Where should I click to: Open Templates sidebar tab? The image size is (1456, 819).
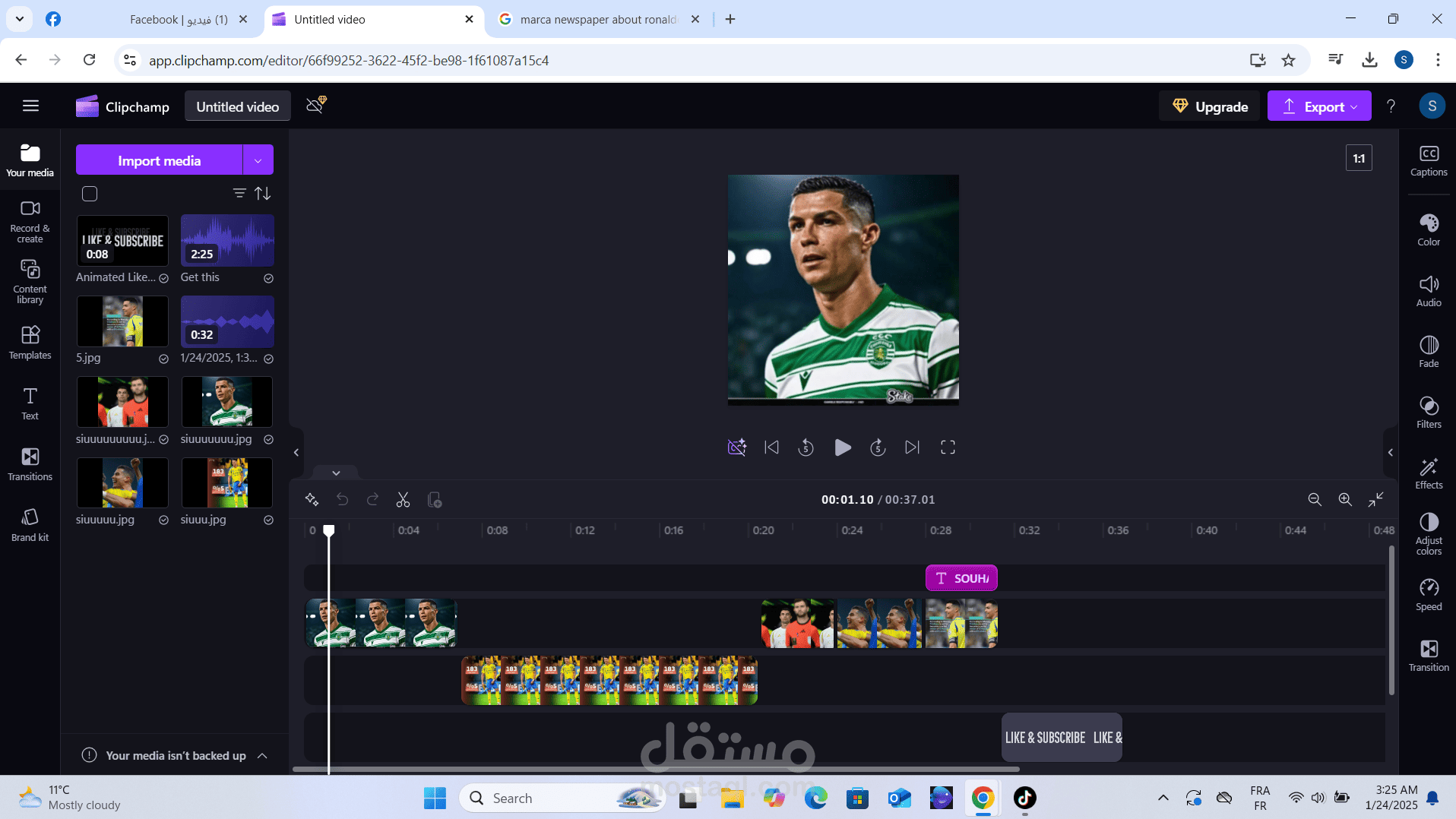tap(30, 343)
